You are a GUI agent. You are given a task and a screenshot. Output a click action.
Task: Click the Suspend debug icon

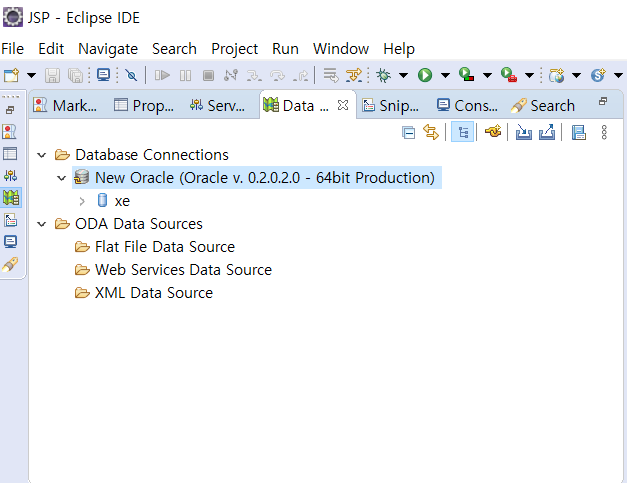185,75
